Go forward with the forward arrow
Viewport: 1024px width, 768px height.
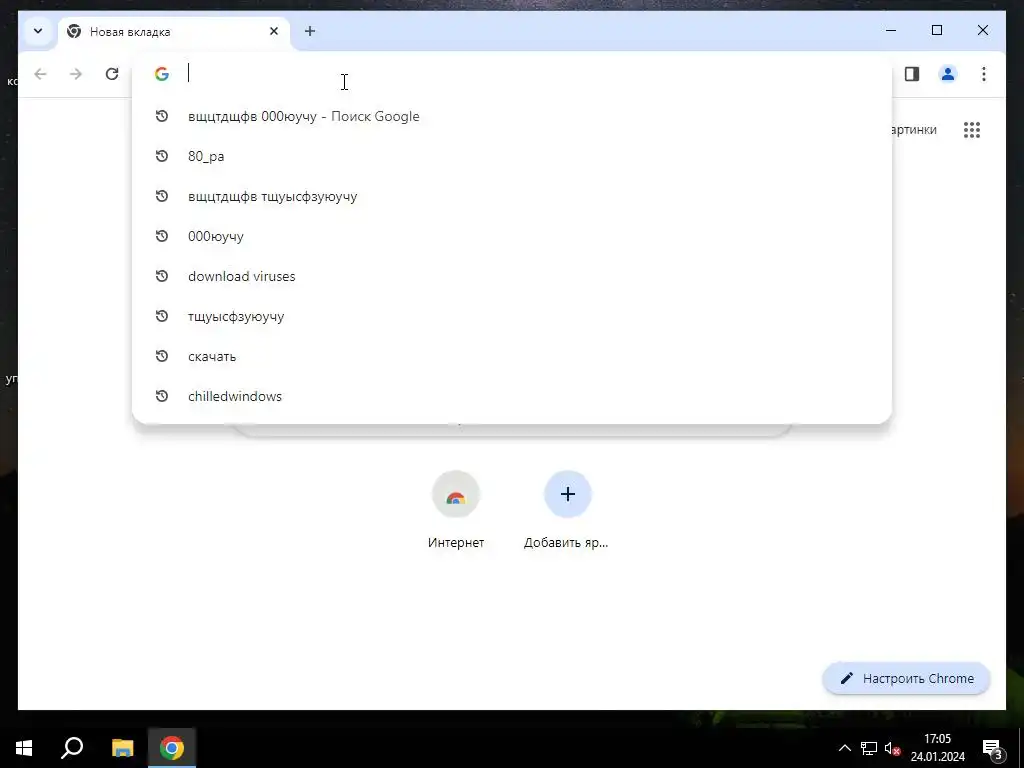pos(76,74)
